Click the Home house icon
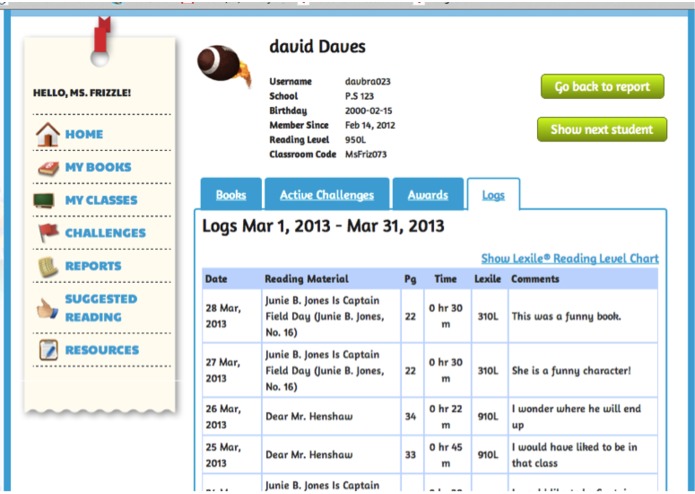 (x=48, y=134)
